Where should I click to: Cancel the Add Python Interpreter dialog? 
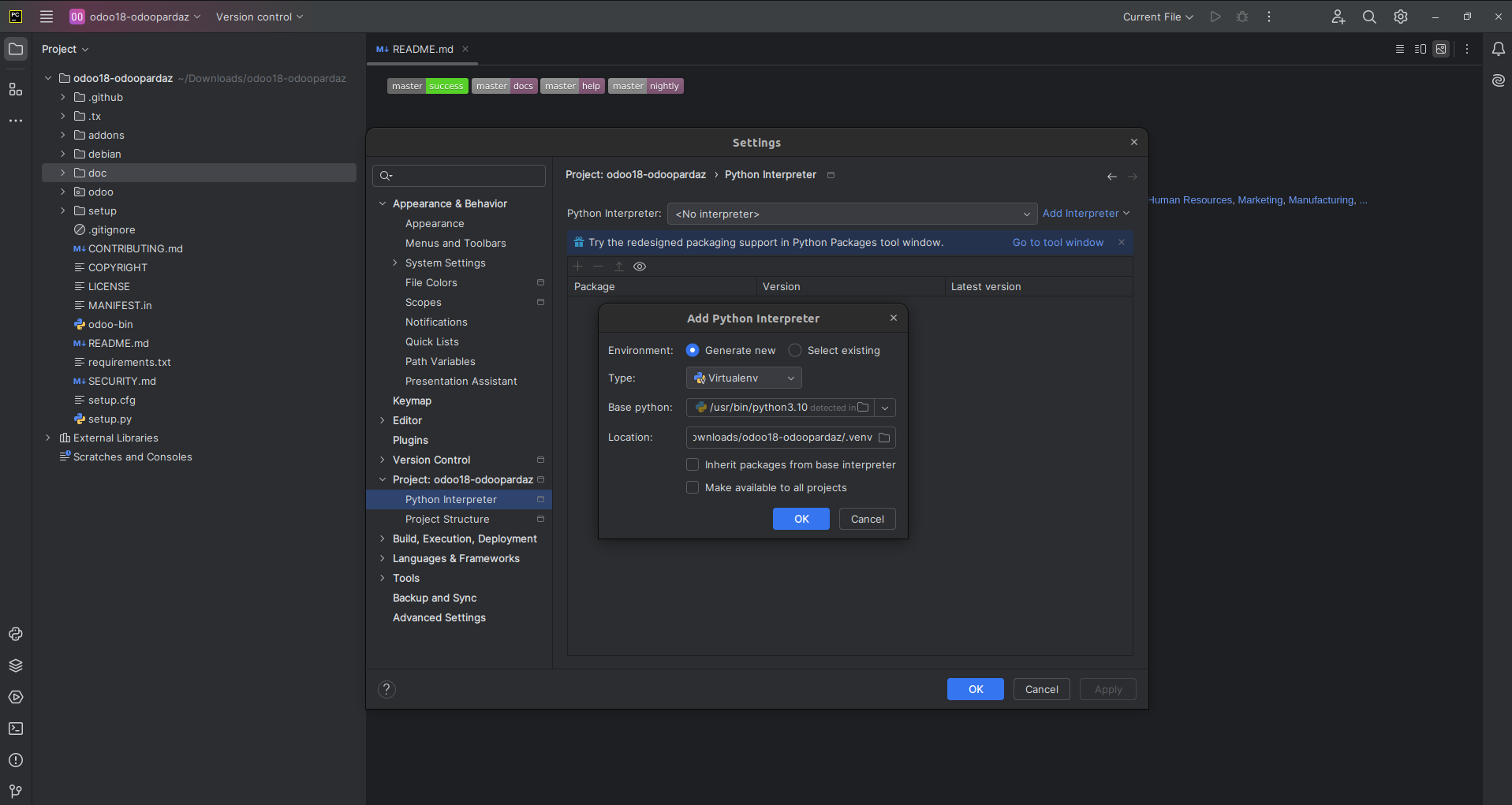[868, 519]
